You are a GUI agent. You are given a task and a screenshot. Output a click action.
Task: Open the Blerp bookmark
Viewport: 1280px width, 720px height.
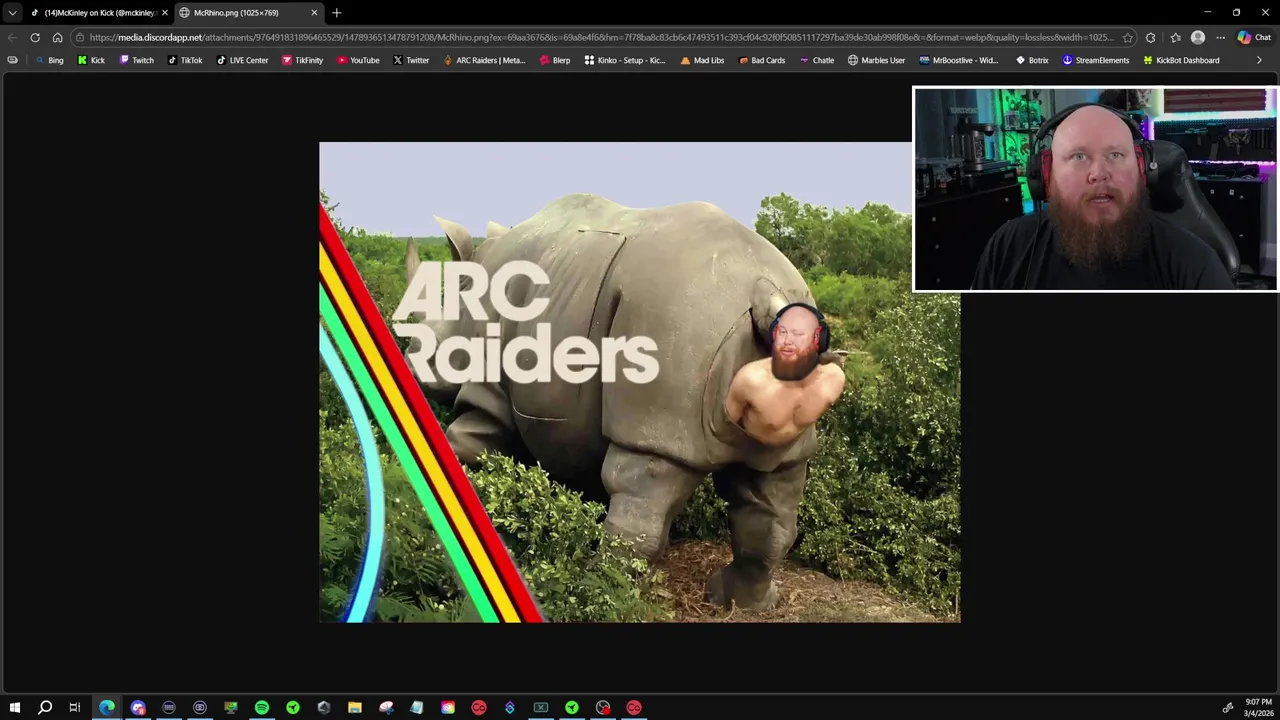pyautogui.click(x=555, y=60)
